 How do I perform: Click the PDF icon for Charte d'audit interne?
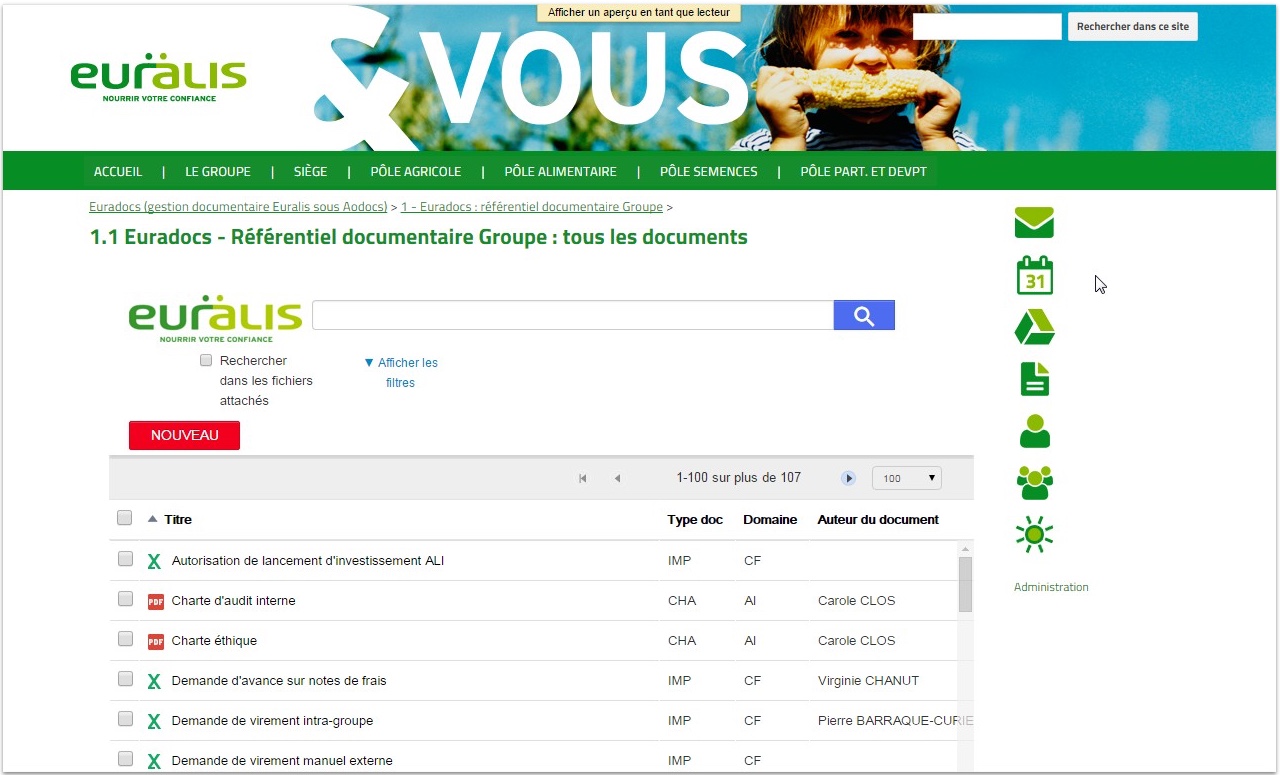click(155, 601)
